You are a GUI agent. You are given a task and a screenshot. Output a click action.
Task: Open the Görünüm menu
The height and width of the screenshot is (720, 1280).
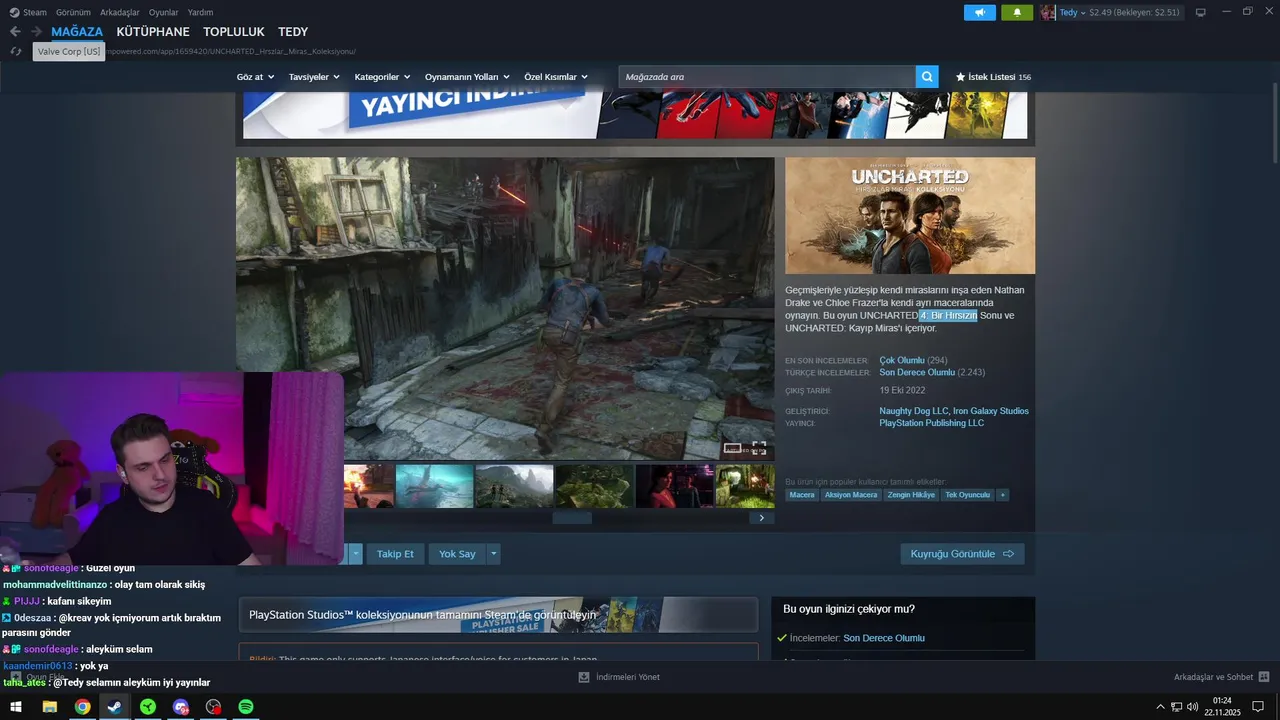click(x=73, y=12)
